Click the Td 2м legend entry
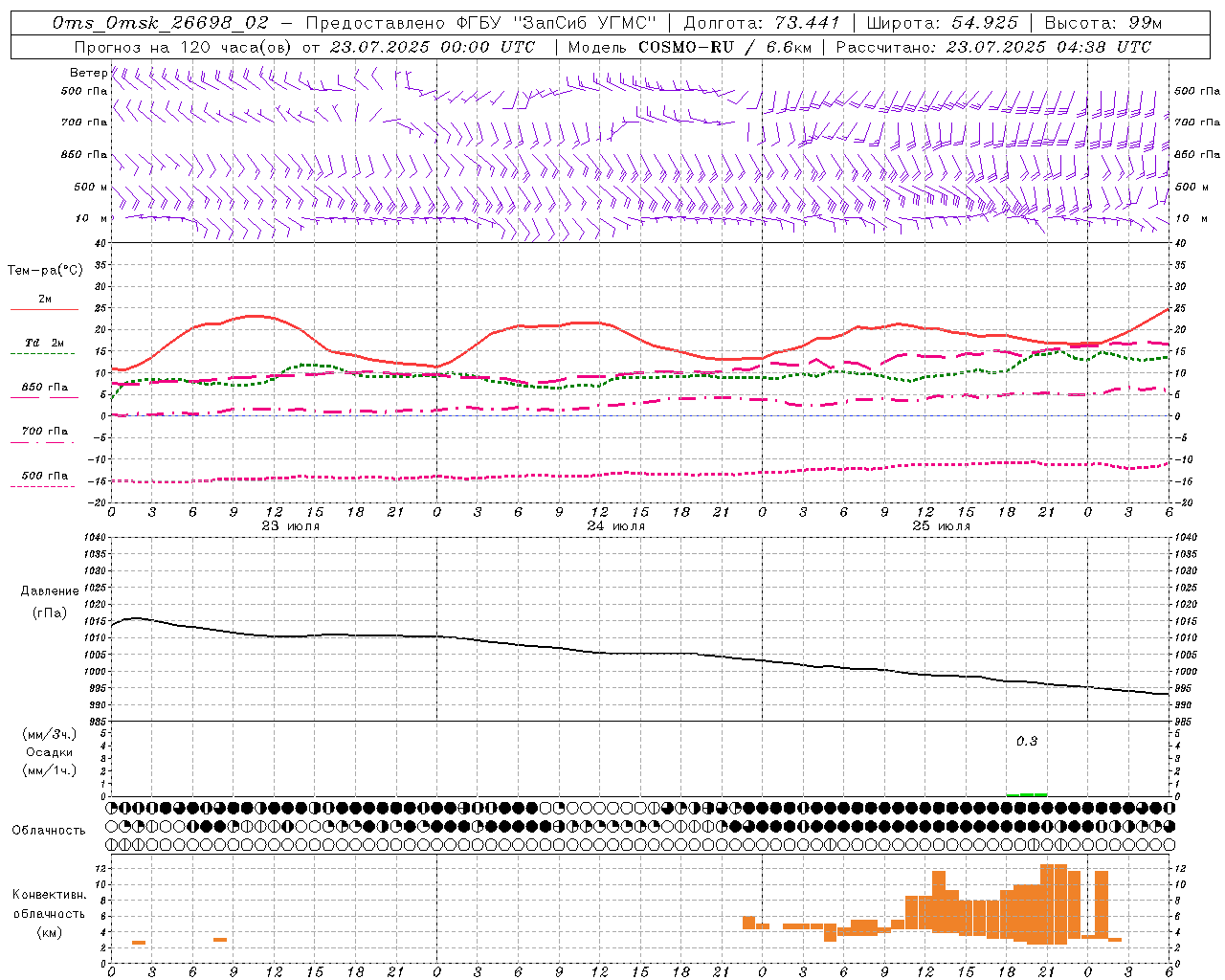Image resolution: width=1225 pixels, height=980 pixels. coord(44,343)
